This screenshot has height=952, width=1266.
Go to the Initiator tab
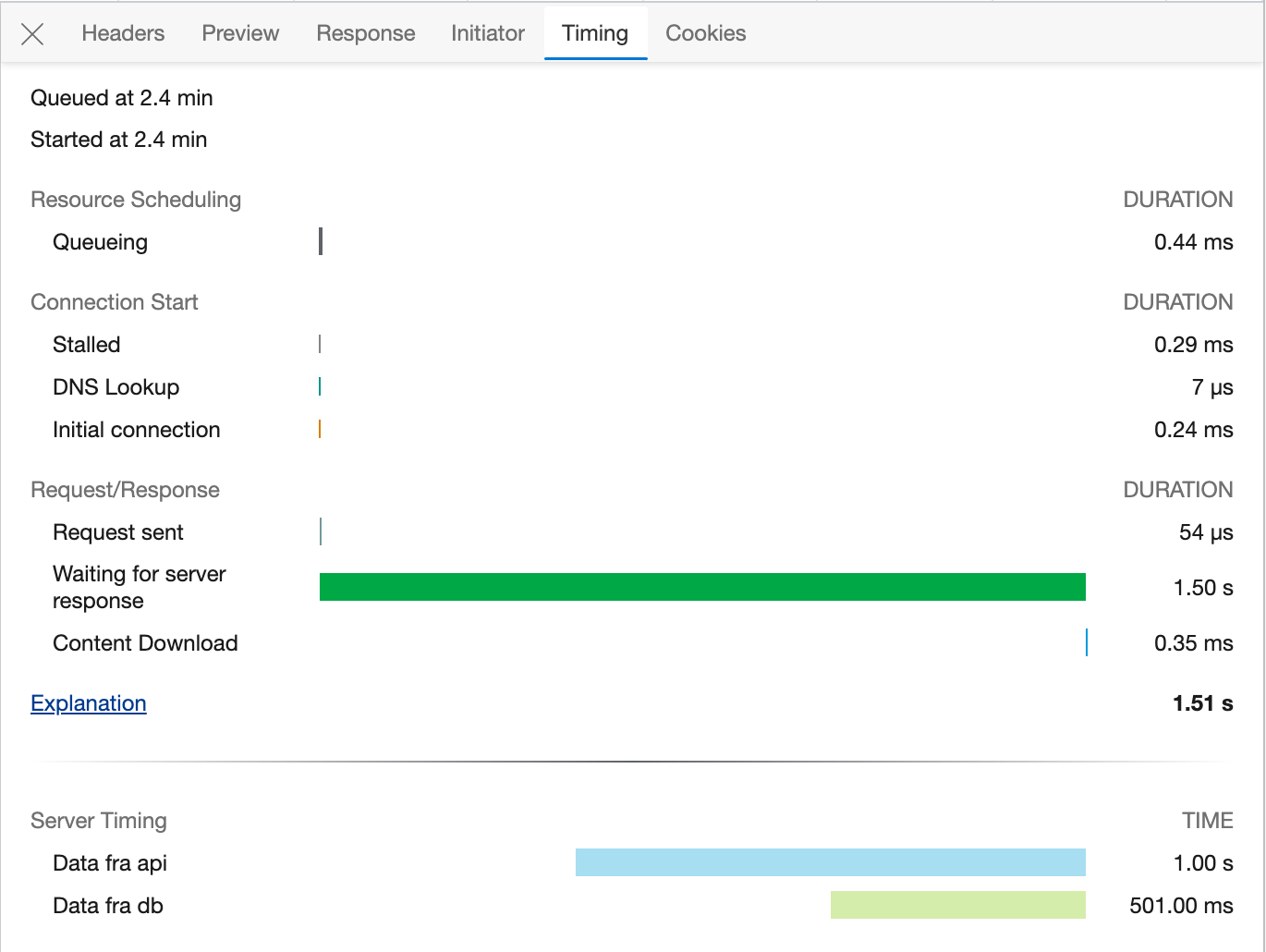tap(487, 33)
